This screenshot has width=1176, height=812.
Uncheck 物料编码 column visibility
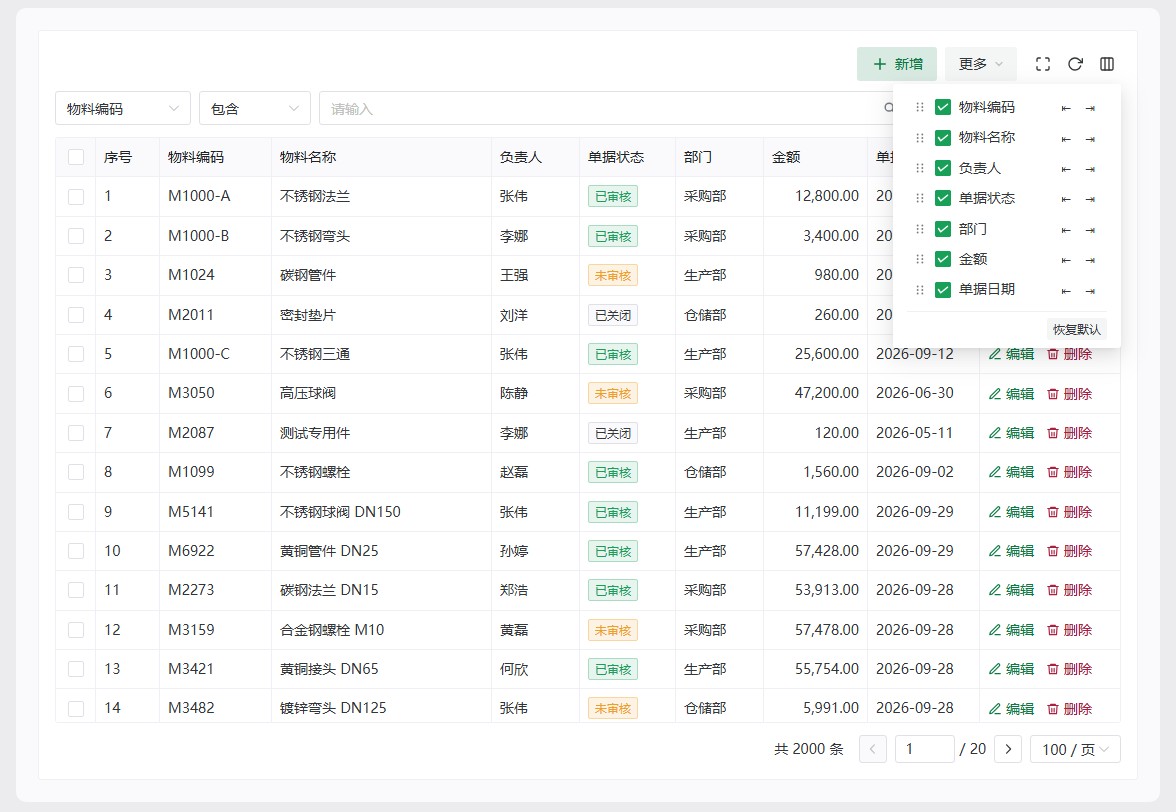click(943, 107)
